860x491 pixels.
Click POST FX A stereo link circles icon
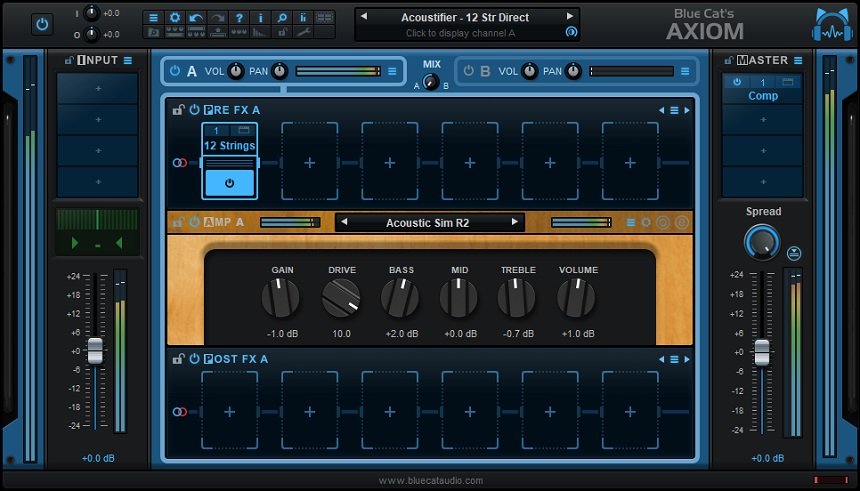click(179, 412)
